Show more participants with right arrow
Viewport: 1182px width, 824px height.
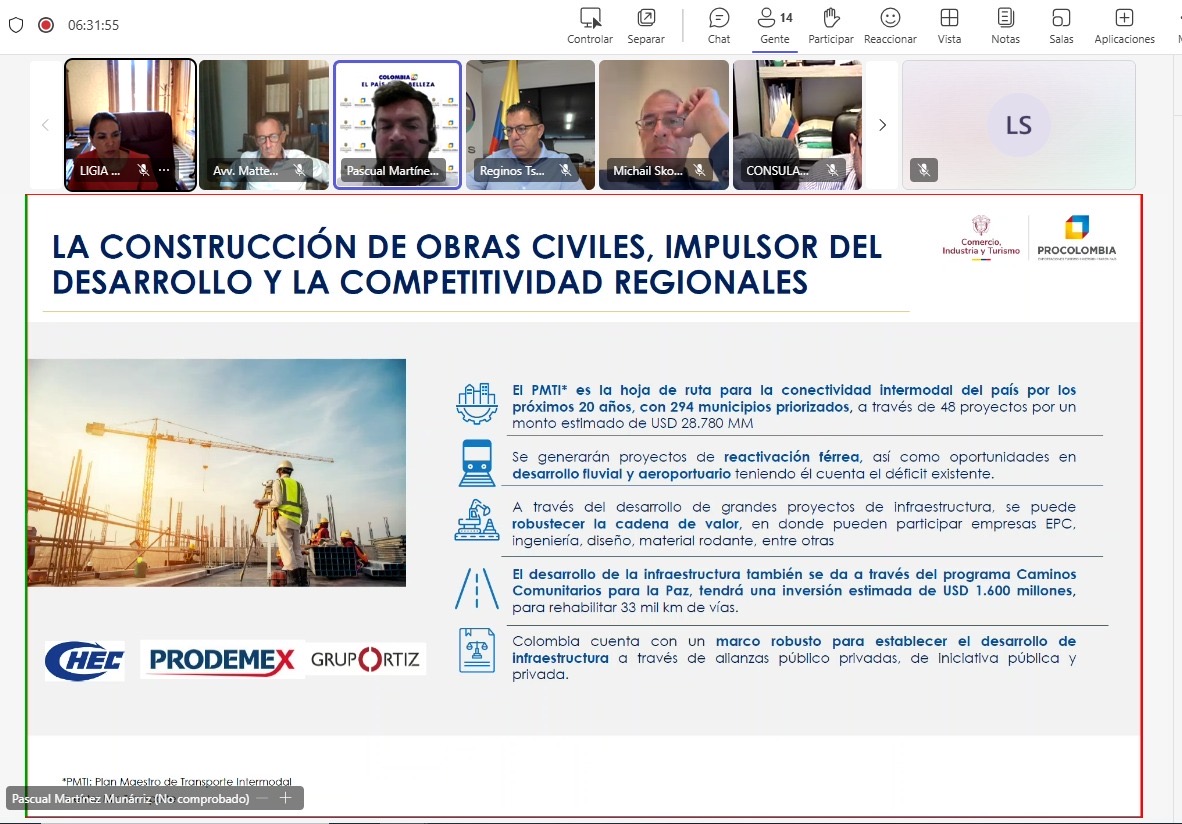pyautogui.click(x=882, y=125)
